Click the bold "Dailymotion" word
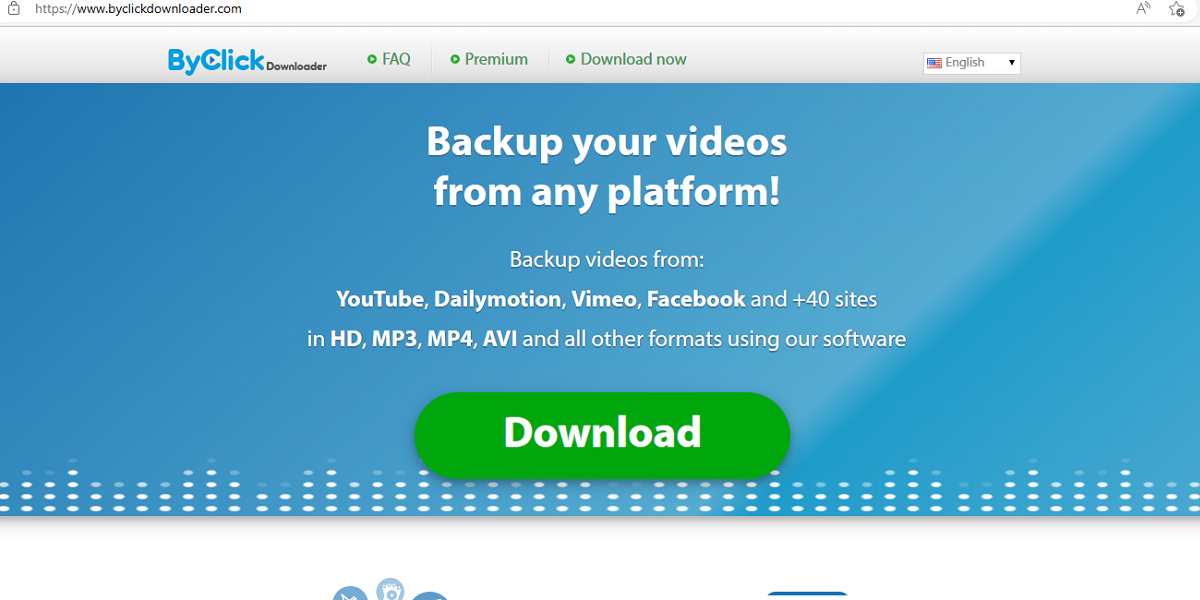 [498, 299]
